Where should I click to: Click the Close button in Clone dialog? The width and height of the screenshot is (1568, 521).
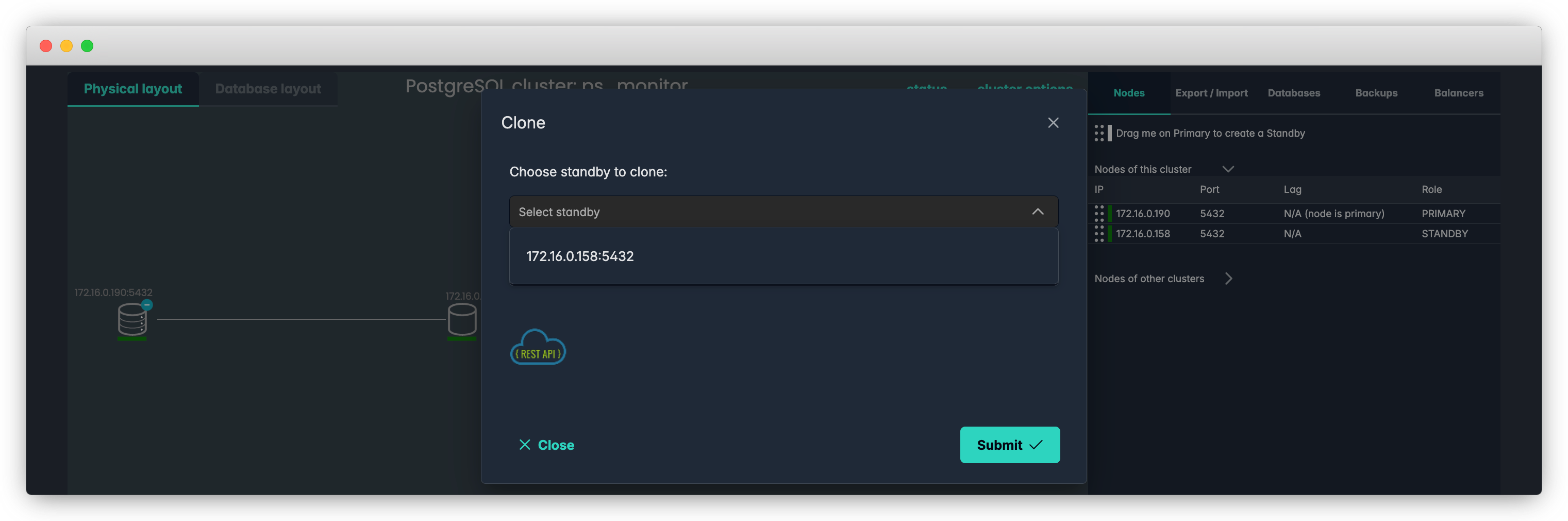coord(546,445)
